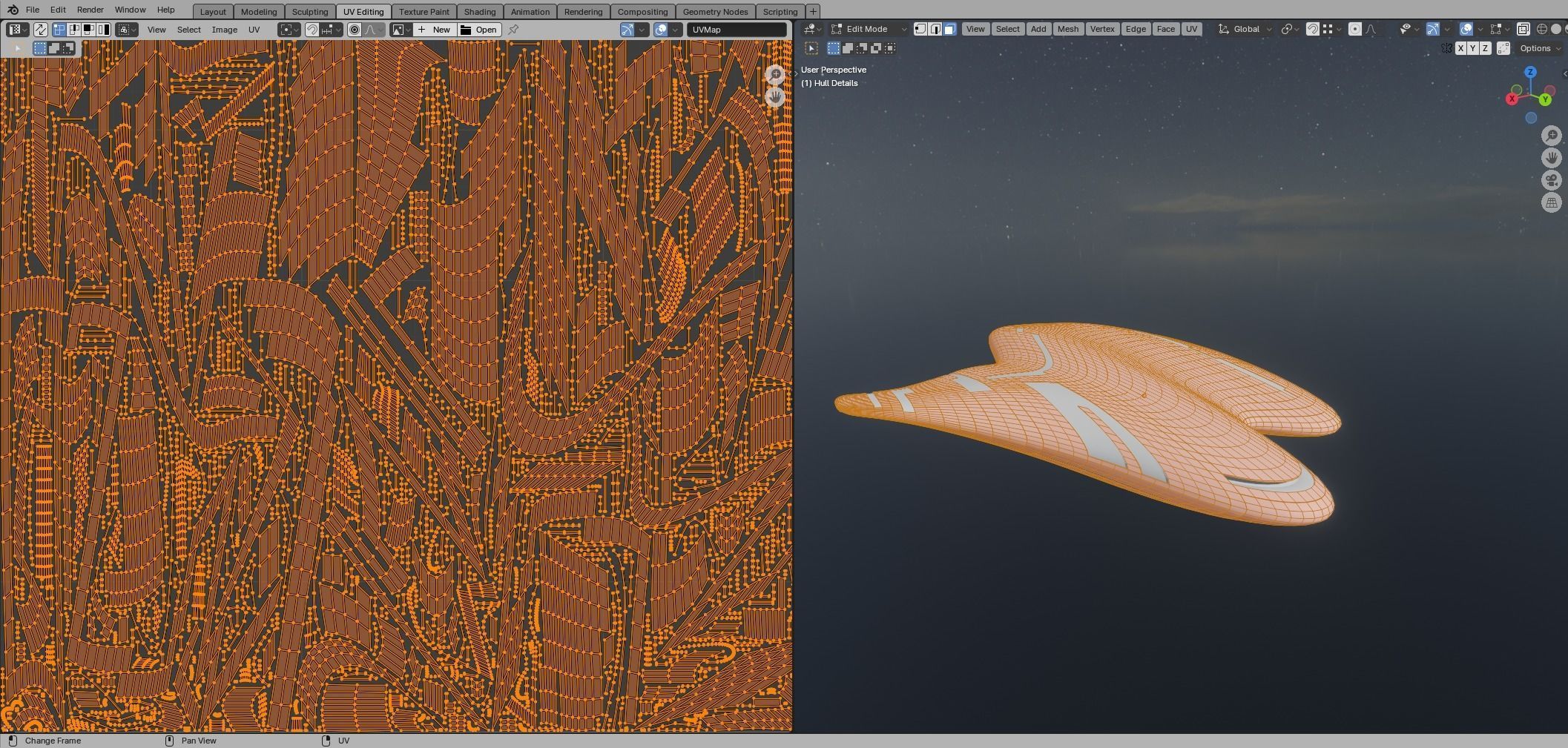Toggle Z axis mesh symmetry
The width and height of the screenshot is (1568, 748).
1485,48
